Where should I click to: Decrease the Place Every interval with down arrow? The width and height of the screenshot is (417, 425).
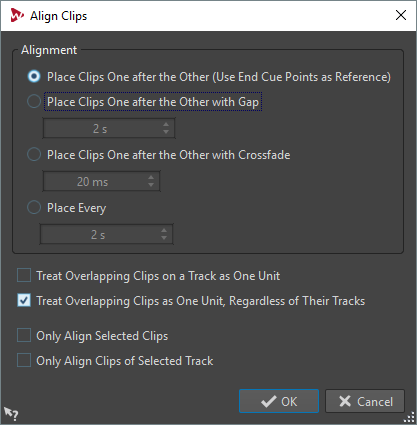coord(164,238)
